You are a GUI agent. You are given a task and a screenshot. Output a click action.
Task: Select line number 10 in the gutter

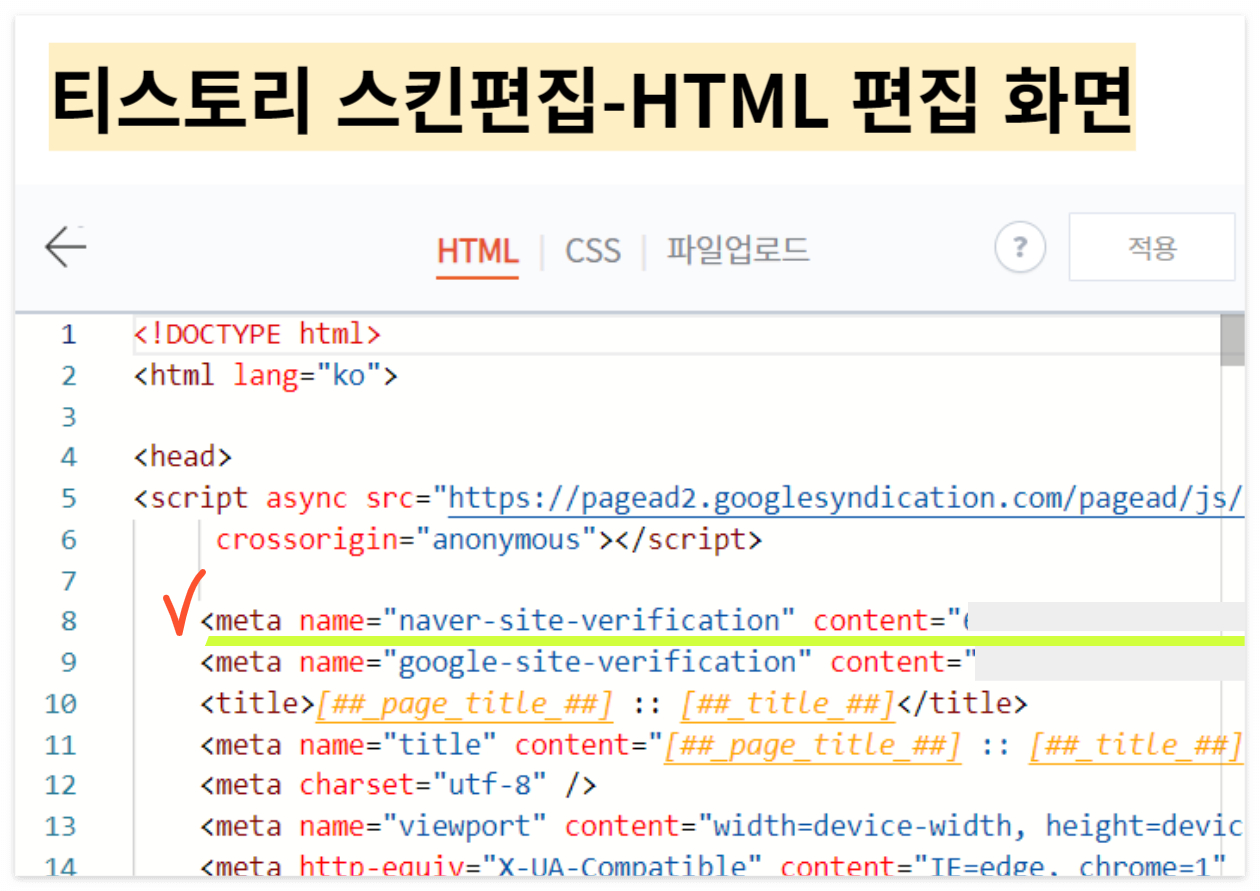click(61, 704)
